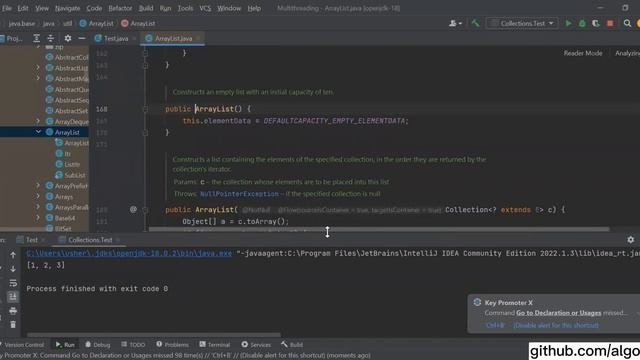Click the console horizontal scrollbar
640x360 pixels.
(153, 335)
